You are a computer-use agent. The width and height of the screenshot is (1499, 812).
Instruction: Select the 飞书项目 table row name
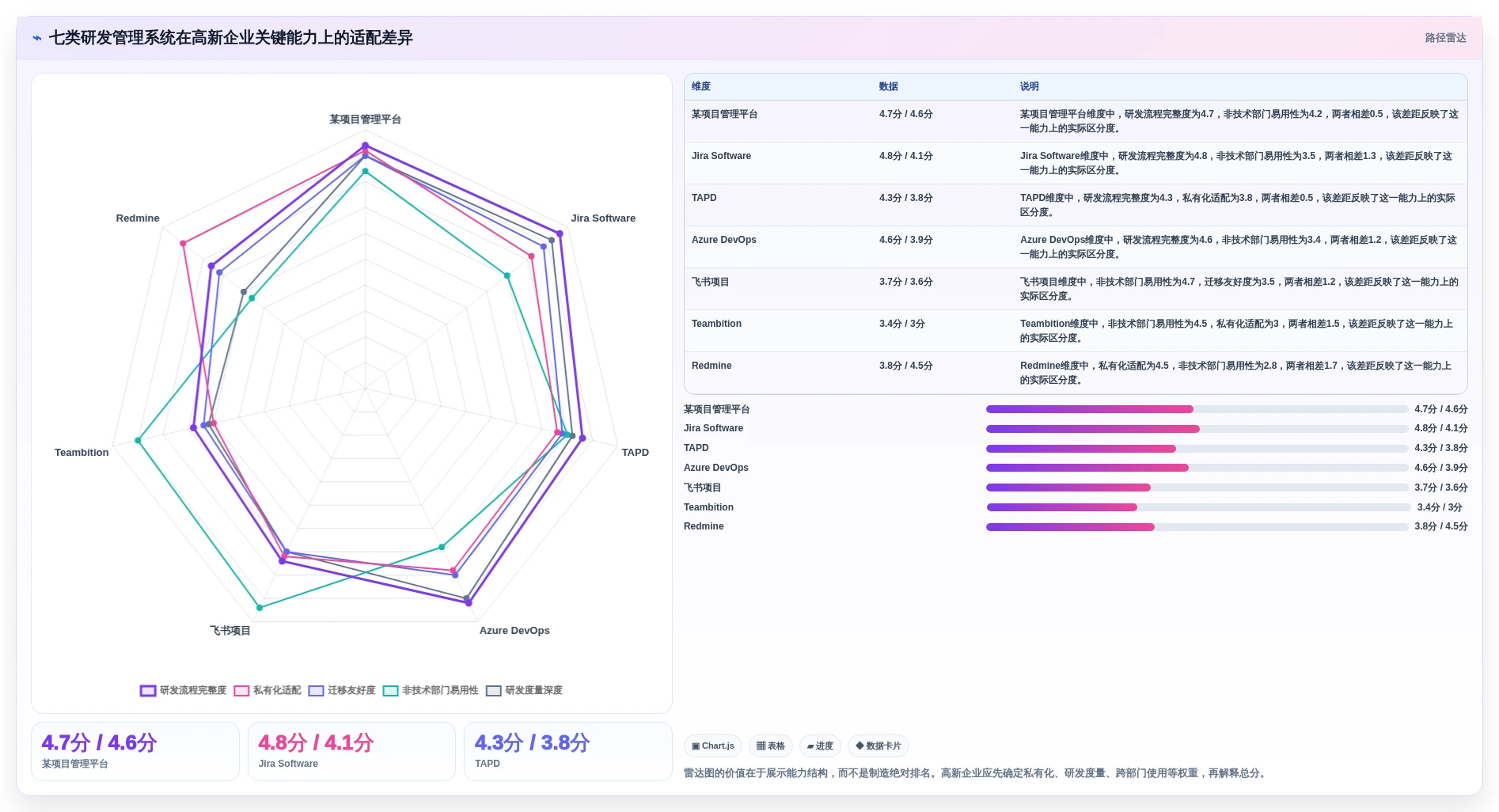coord(710,282)
